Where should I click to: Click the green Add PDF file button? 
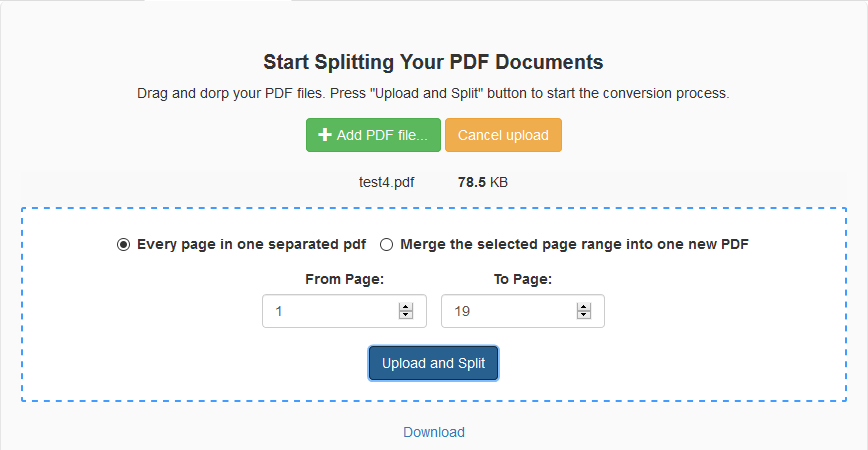[373, 135]
